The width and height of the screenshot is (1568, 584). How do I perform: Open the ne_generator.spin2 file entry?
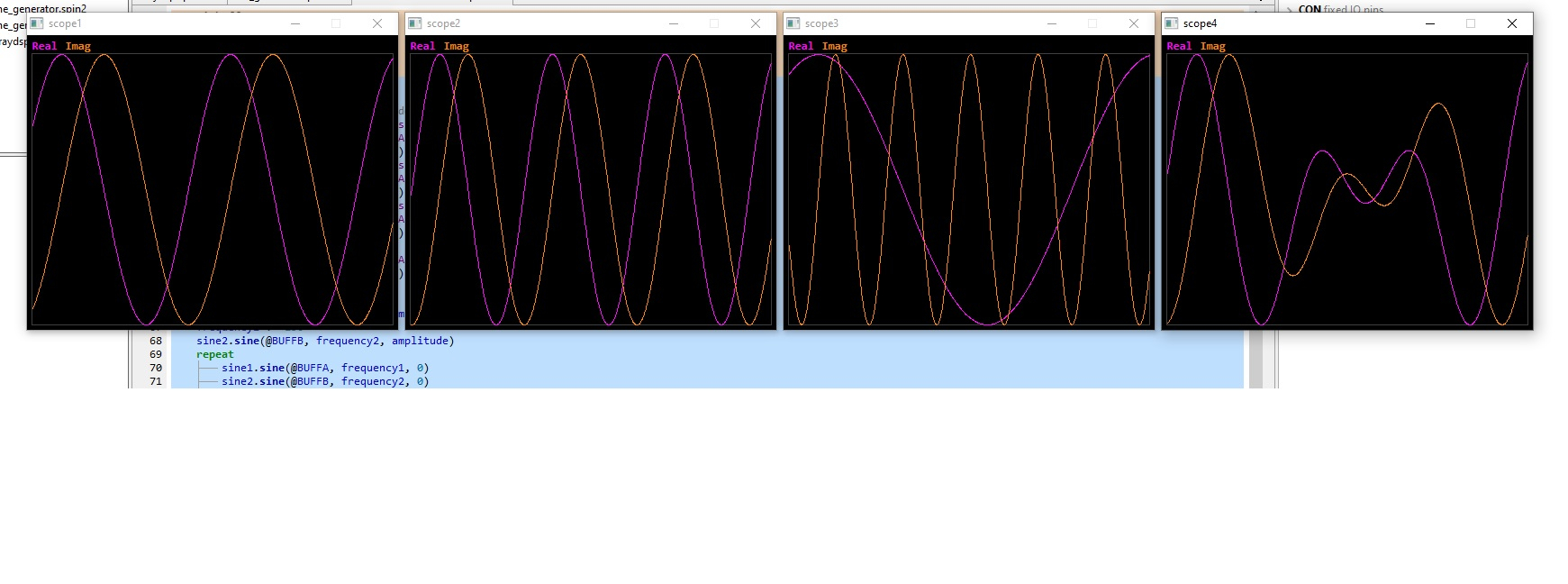click(x=43, y=9)
